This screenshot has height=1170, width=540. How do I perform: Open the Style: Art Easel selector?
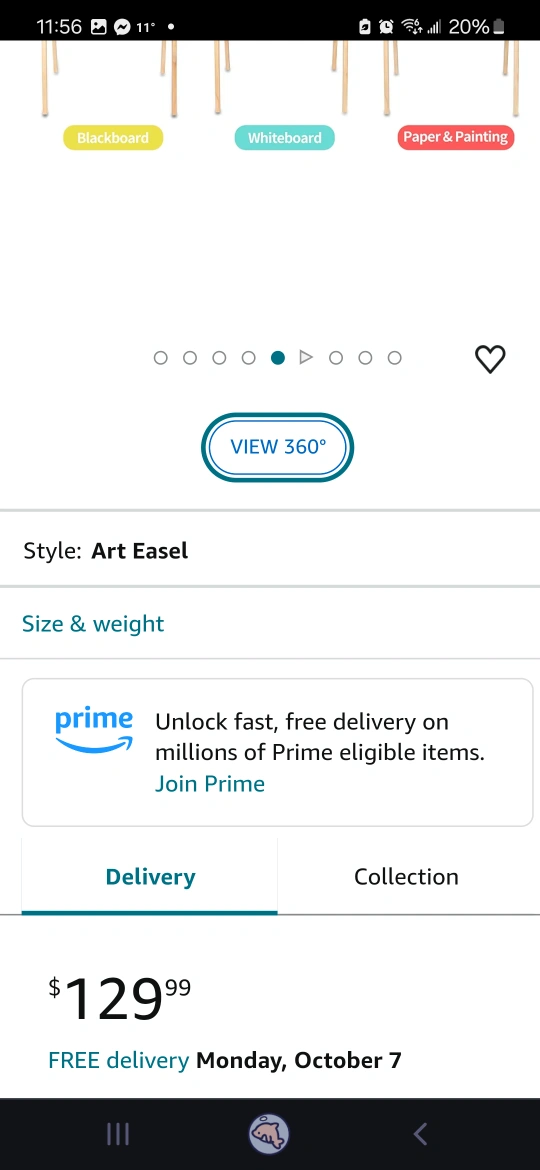tap(270, 551)
